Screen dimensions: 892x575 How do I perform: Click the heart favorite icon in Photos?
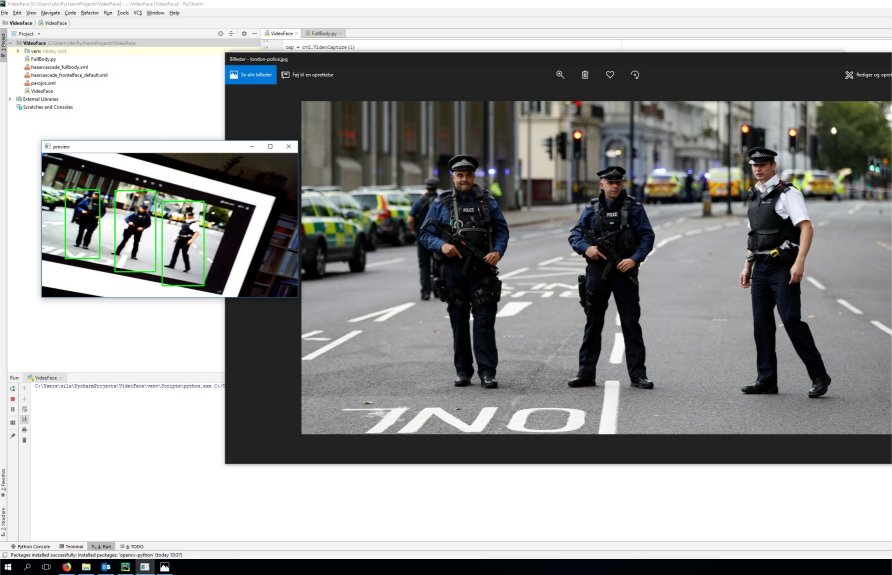(x=610, y=75)
